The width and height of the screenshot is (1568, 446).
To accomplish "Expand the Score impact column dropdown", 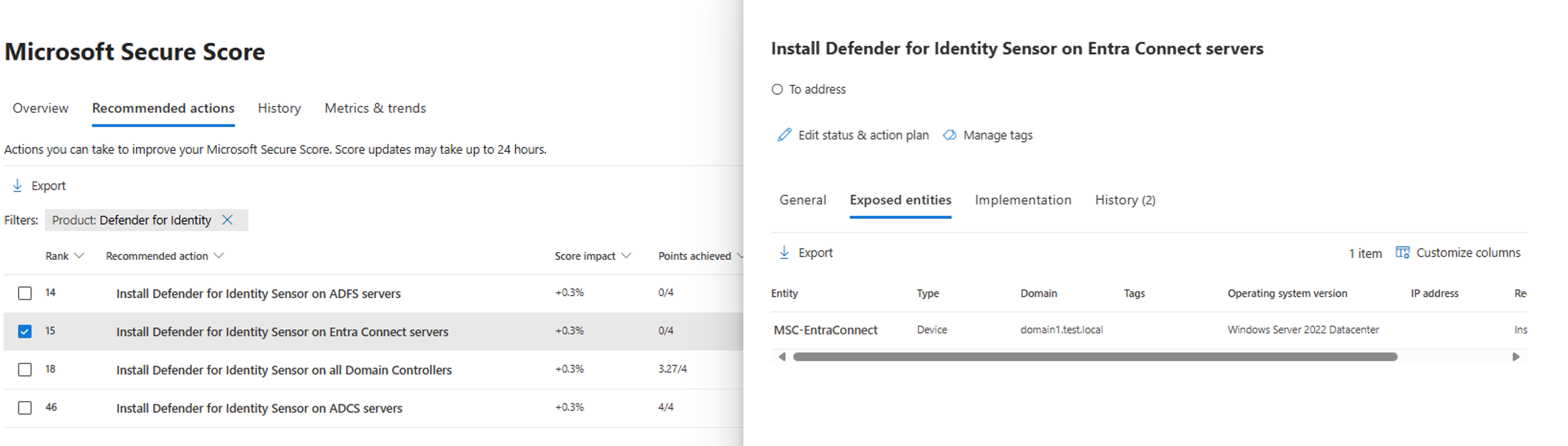I will point(626,256).
